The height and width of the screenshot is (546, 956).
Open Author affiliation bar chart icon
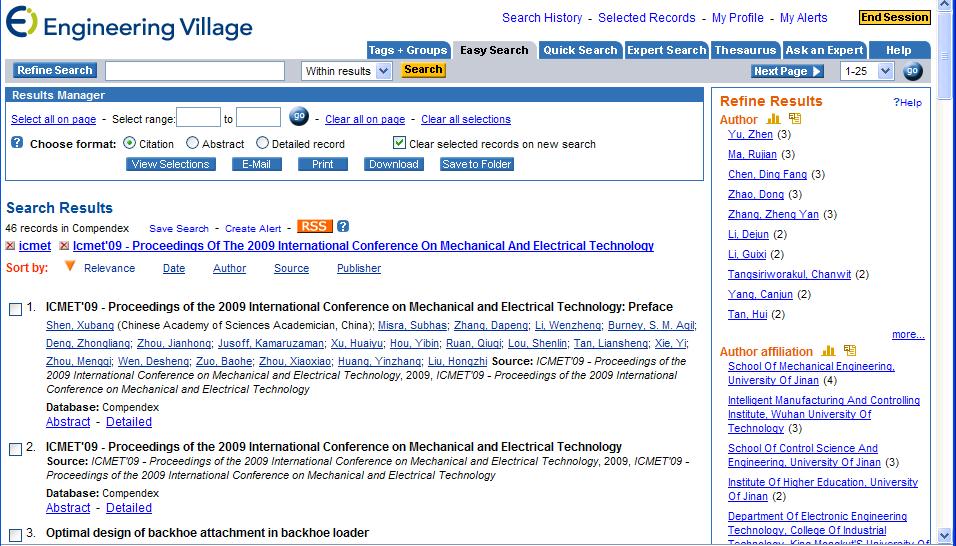coord(828,351)
